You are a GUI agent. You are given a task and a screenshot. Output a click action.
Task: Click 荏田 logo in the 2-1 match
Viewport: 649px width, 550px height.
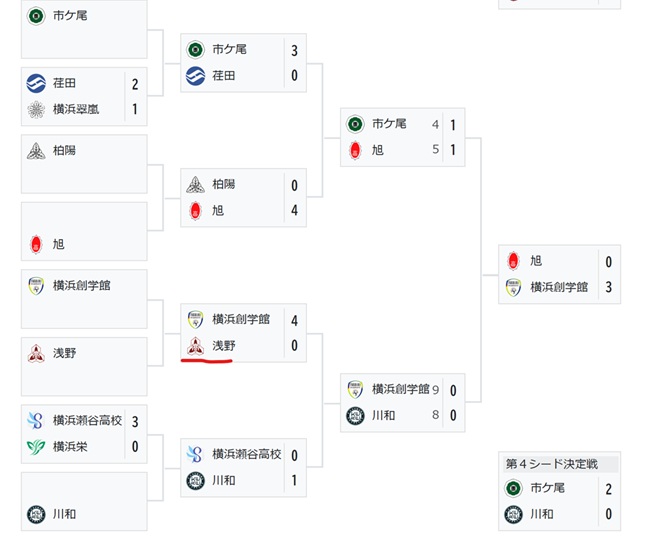[35, 84]
